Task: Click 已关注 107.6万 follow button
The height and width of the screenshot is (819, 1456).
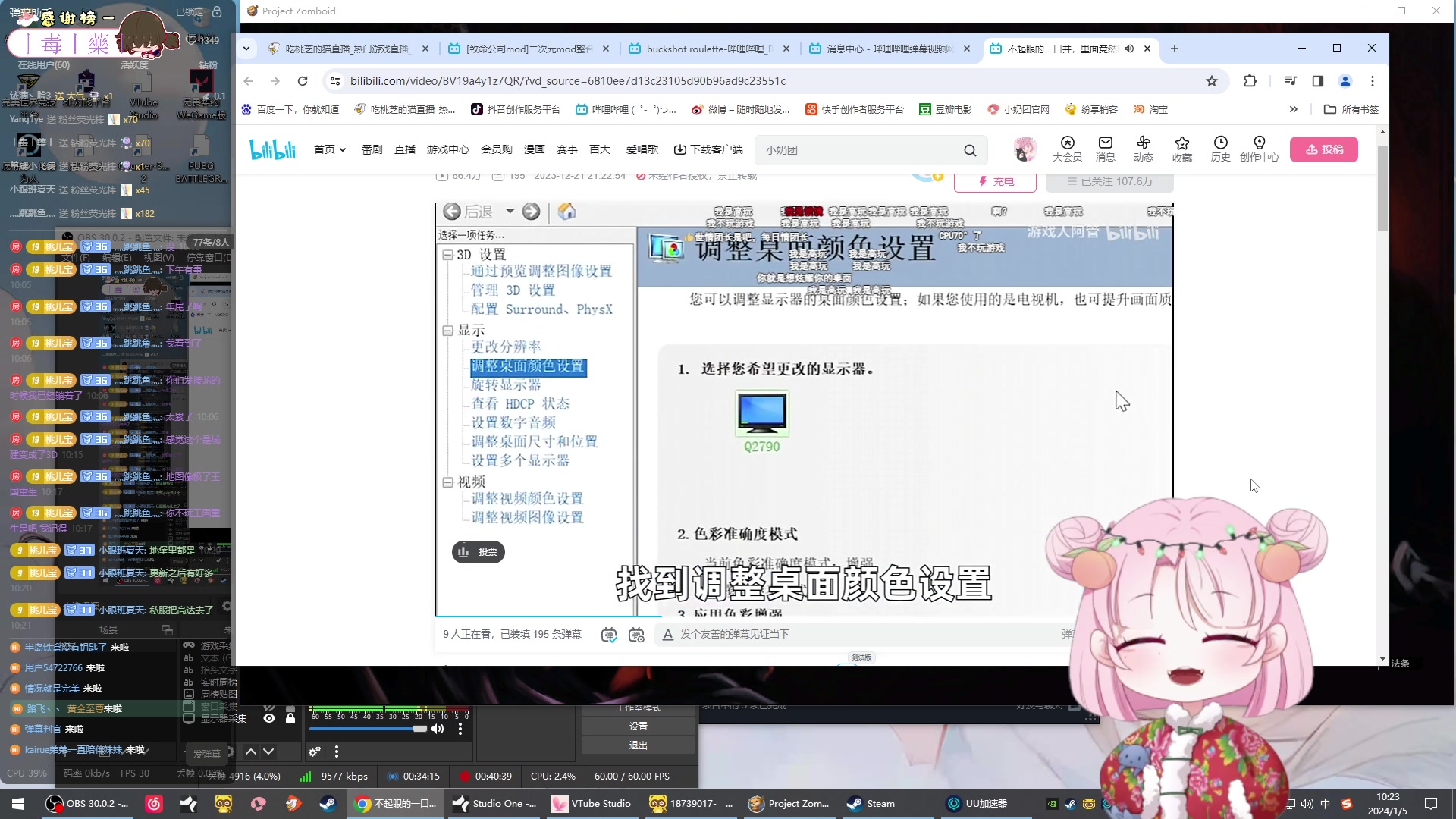Action: pos(1110,182)
